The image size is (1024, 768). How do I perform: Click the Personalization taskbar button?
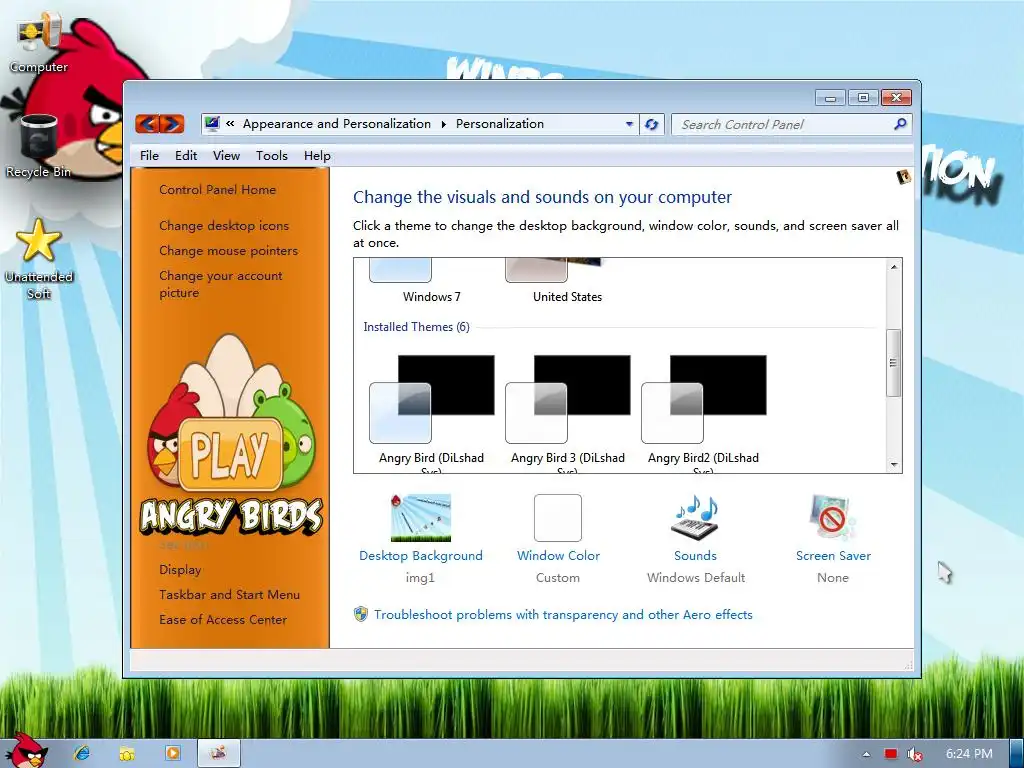[x=218, y=753]
